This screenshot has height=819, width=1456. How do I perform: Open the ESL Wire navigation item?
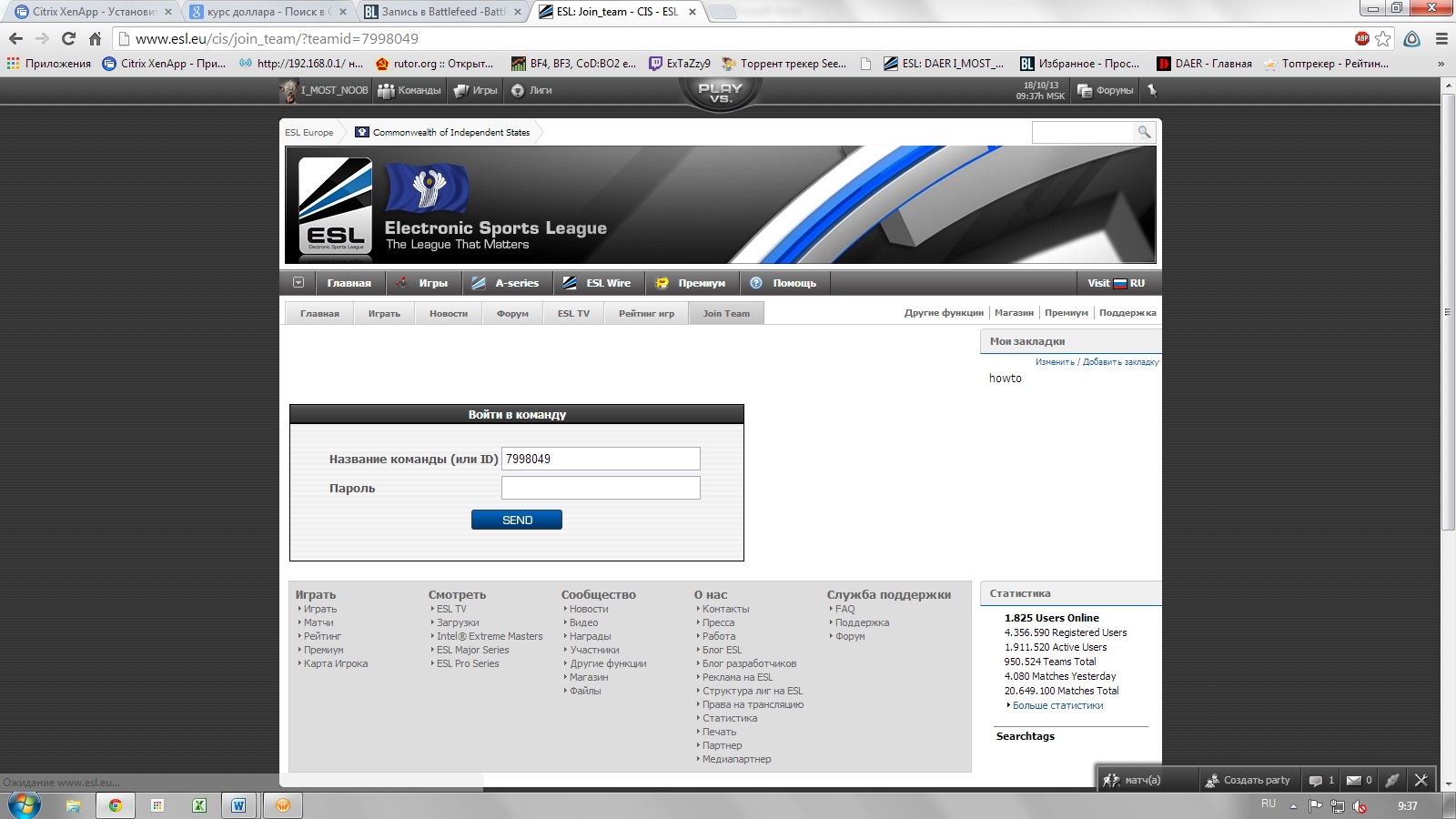597,283
